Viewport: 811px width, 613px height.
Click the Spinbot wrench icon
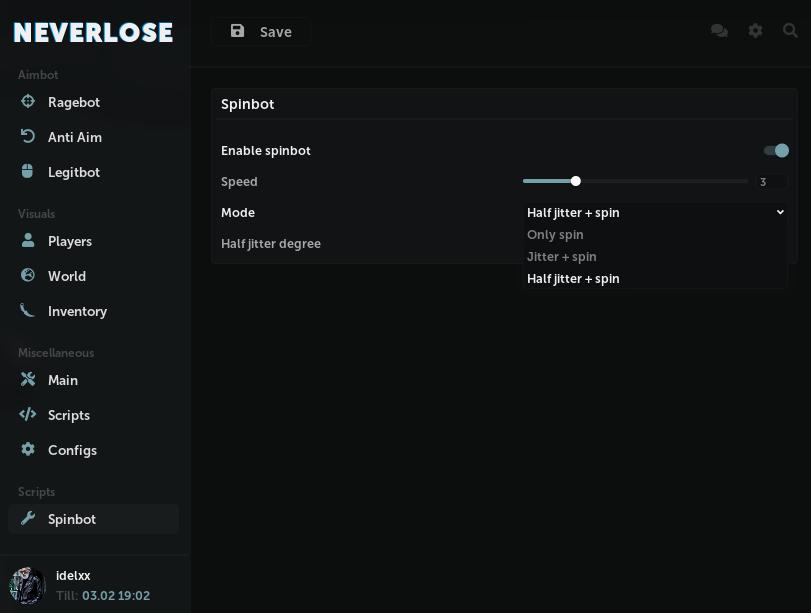(27, 518)
